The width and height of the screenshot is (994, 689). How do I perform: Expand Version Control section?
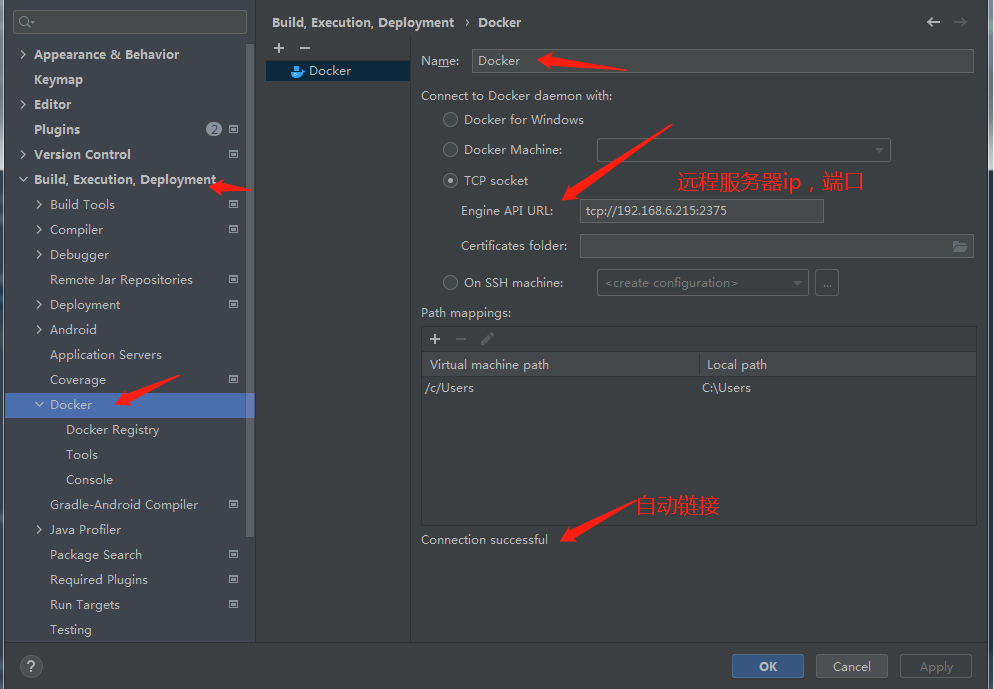pos(23,154)
